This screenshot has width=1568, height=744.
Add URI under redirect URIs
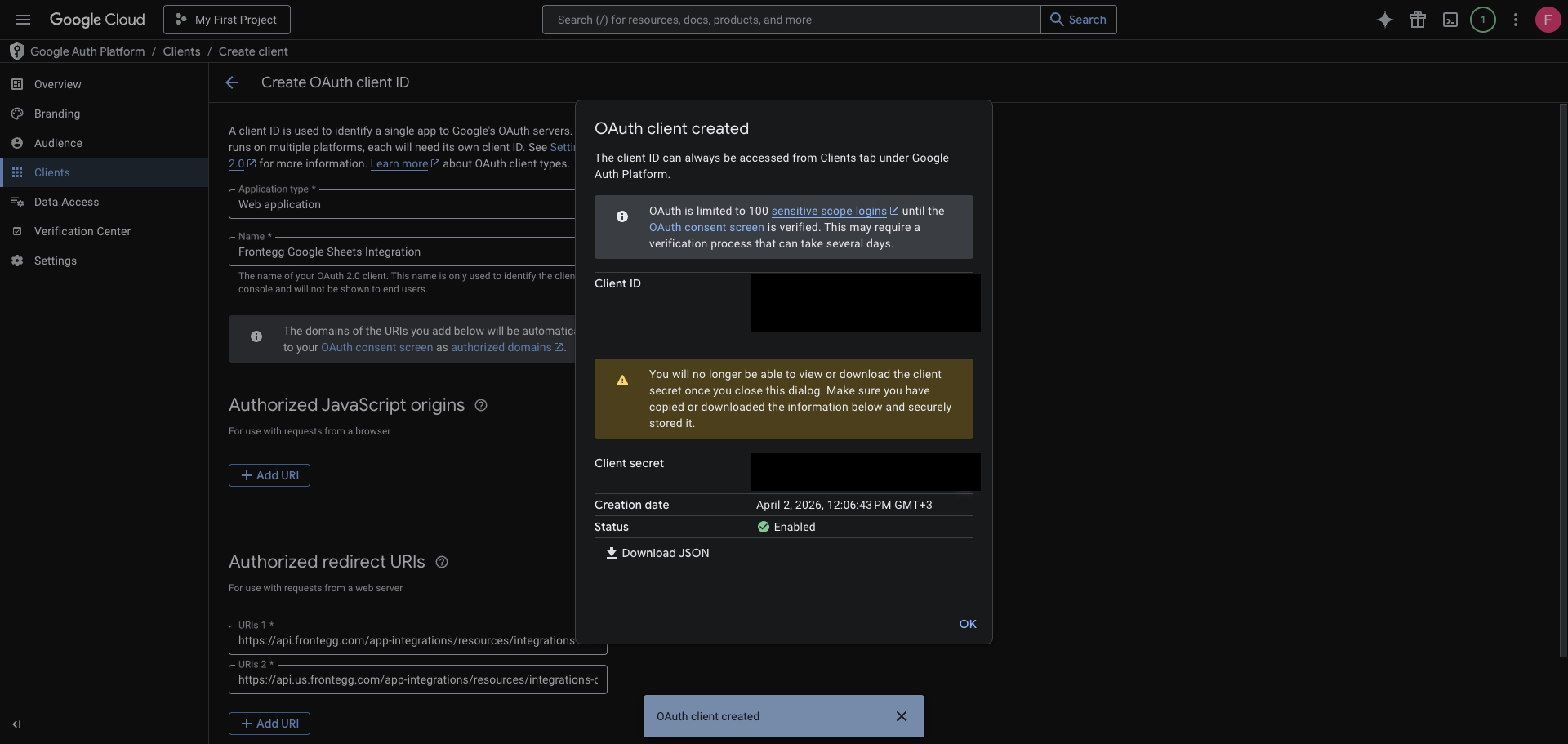click(269, 724)
